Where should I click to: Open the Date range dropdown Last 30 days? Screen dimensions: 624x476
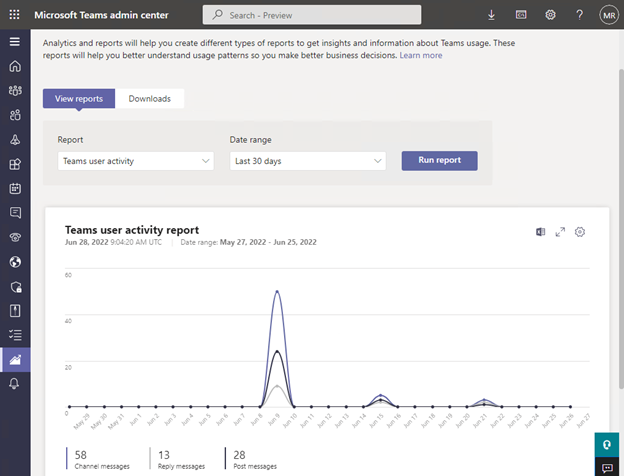[x=308, y=161]
